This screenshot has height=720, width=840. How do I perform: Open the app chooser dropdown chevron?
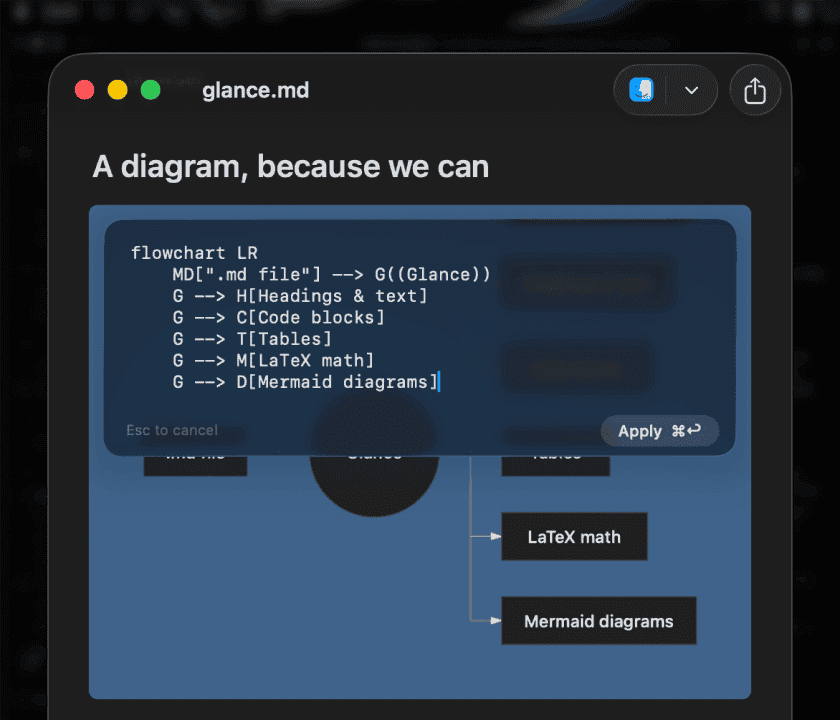(x=692, y=90)
